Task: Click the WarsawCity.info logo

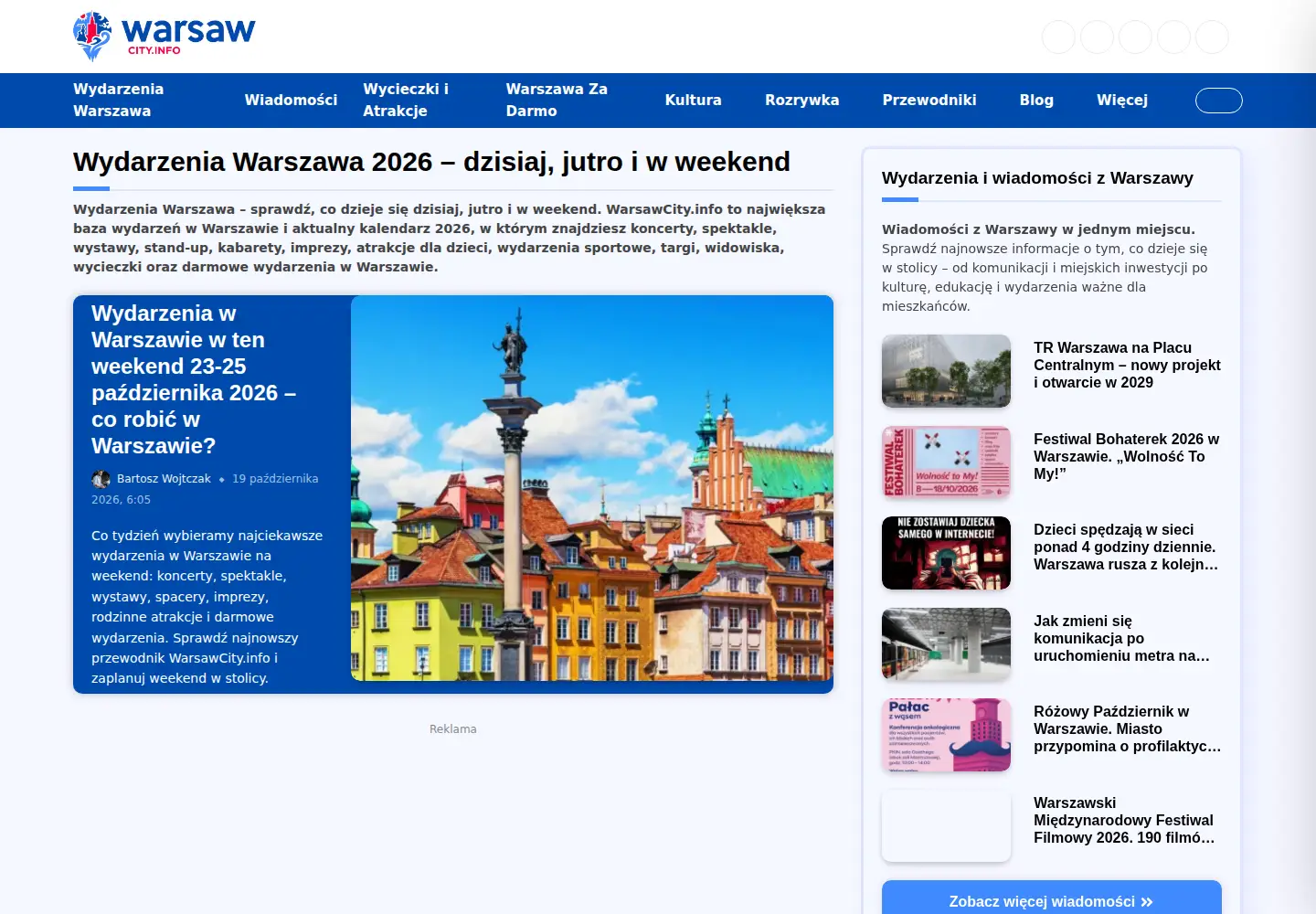Action: tap(164, 37)
